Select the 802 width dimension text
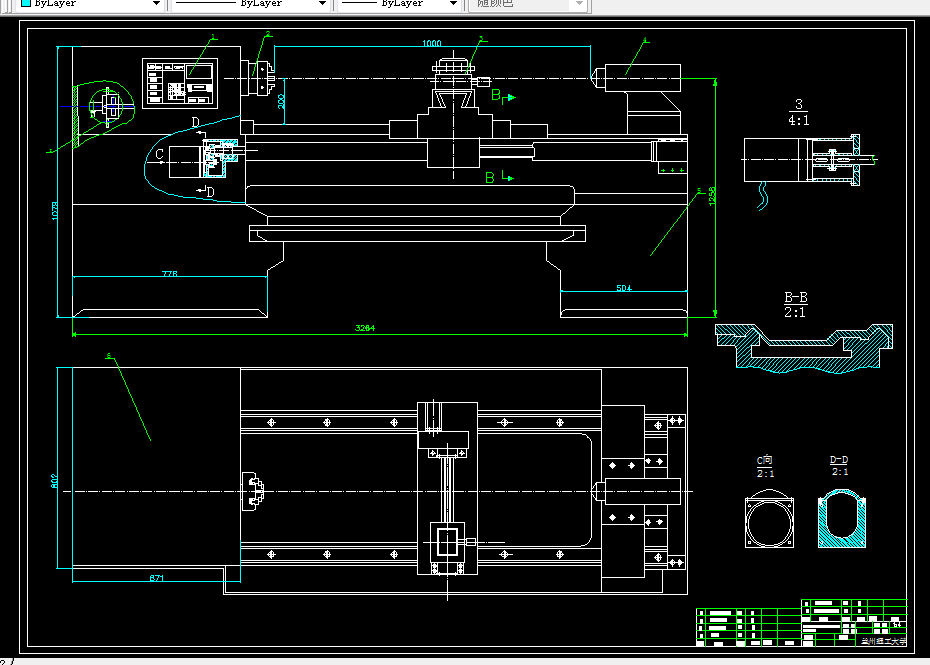Viewport: 930px width, 665px height. point(55,481)
